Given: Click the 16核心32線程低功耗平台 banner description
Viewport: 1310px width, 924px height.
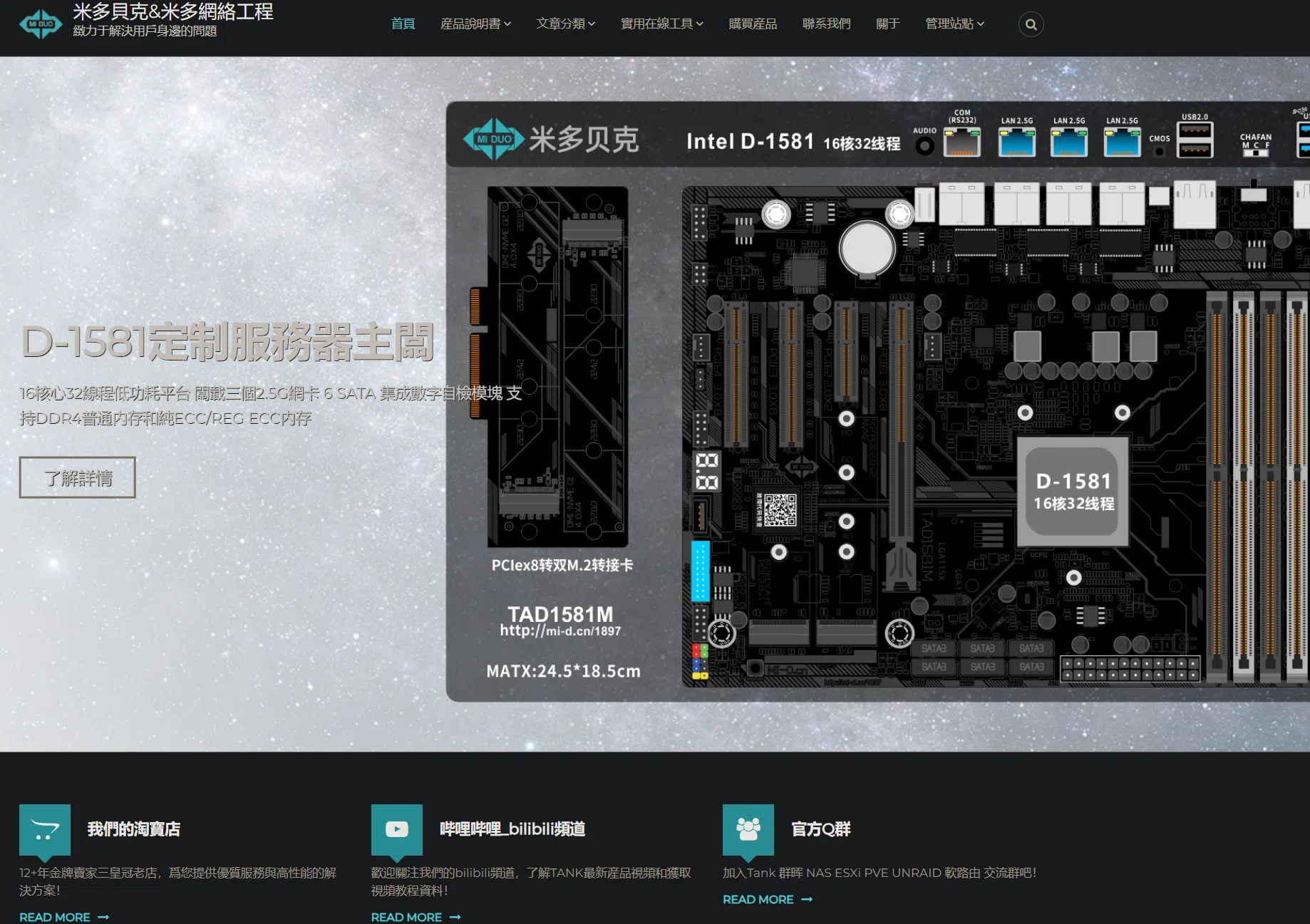Looking at the screenshot, I should coord(271,405).
